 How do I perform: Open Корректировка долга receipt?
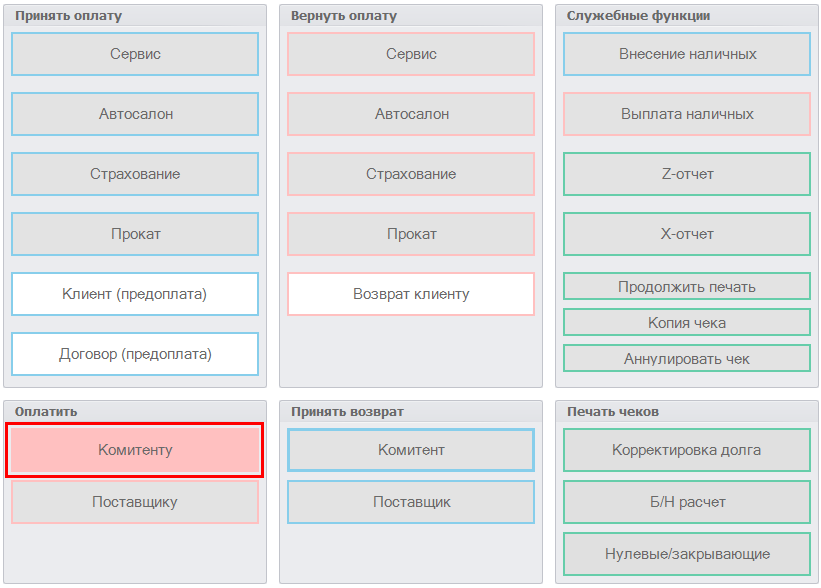(687, 450)
